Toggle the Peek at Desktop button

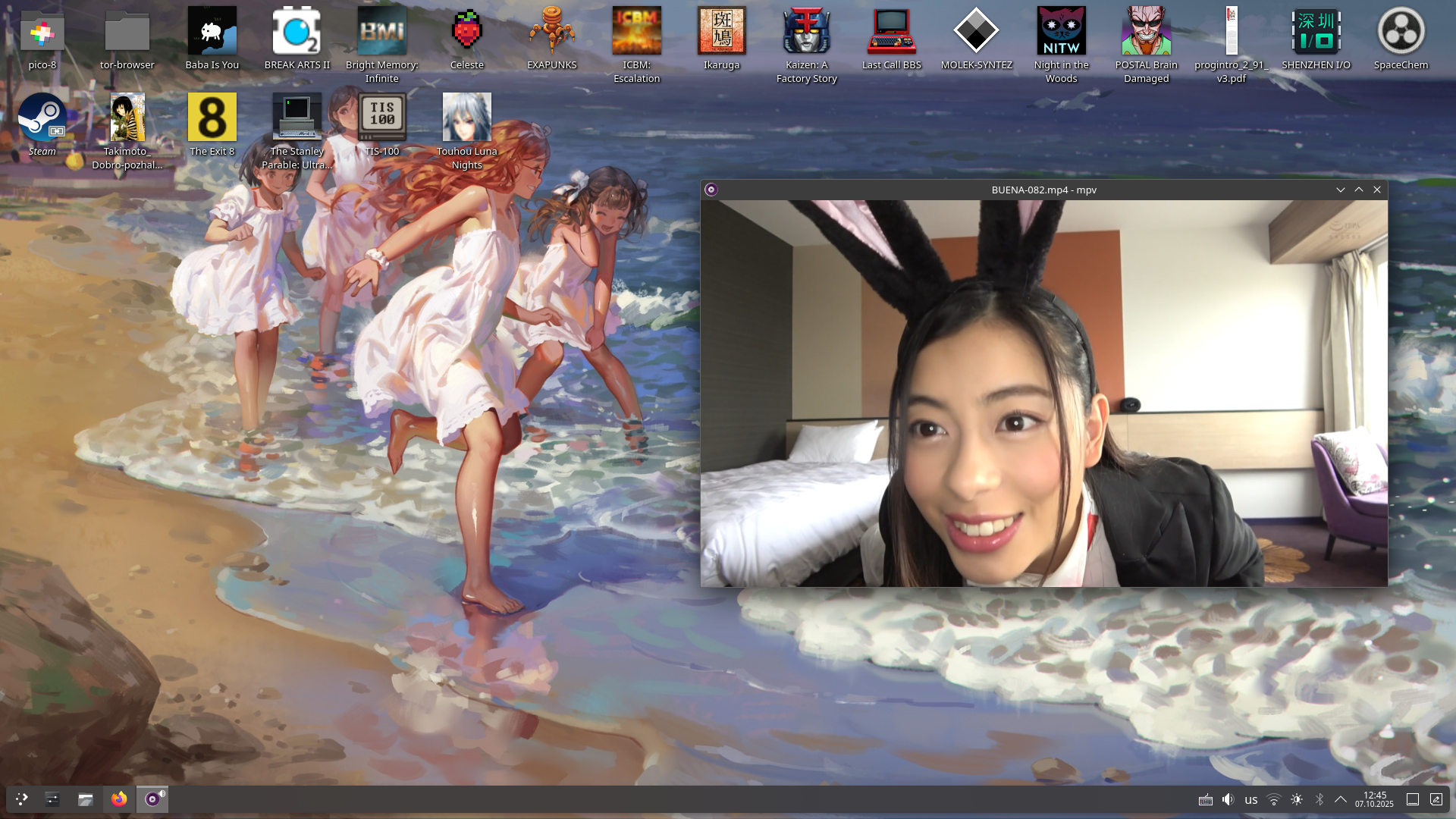1412,799
